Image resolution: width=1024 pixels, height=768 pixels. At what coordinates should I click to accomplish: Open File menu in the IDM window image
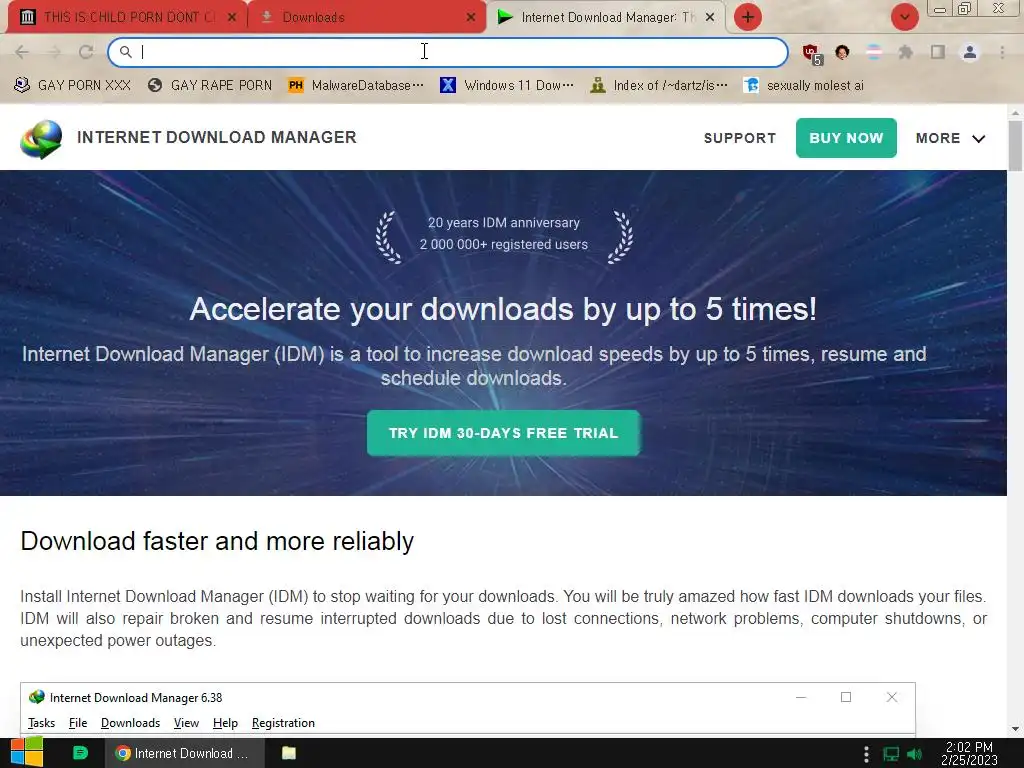click(x=78, y=723)
